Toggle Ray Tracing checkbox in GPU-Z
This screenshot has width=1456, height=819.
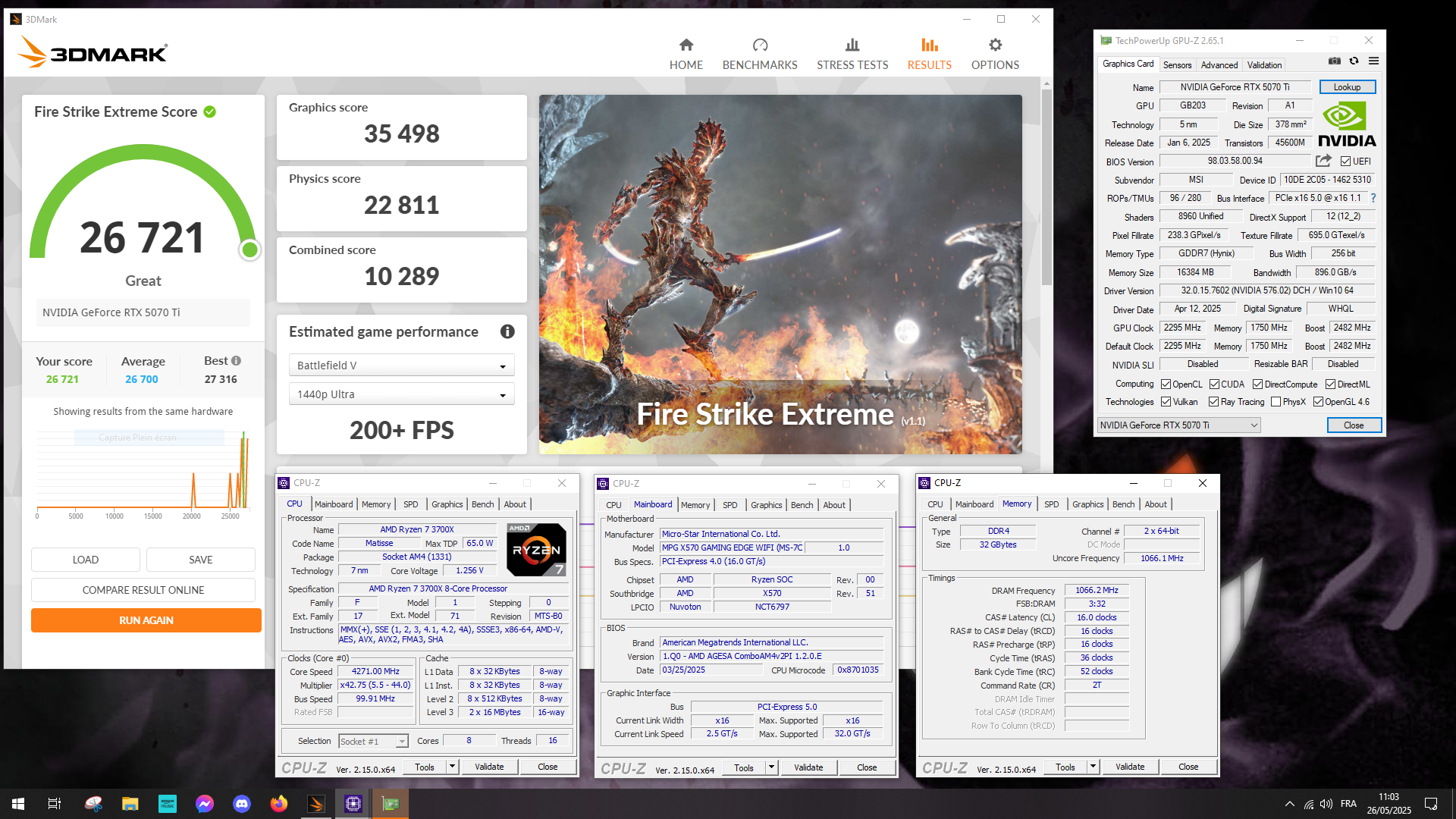tap(1214, 402)
